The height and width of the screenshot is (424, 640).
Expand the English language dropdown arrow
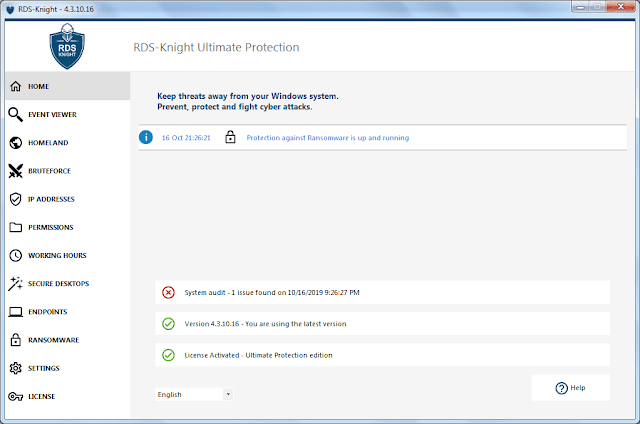click(x=228, y=394)
